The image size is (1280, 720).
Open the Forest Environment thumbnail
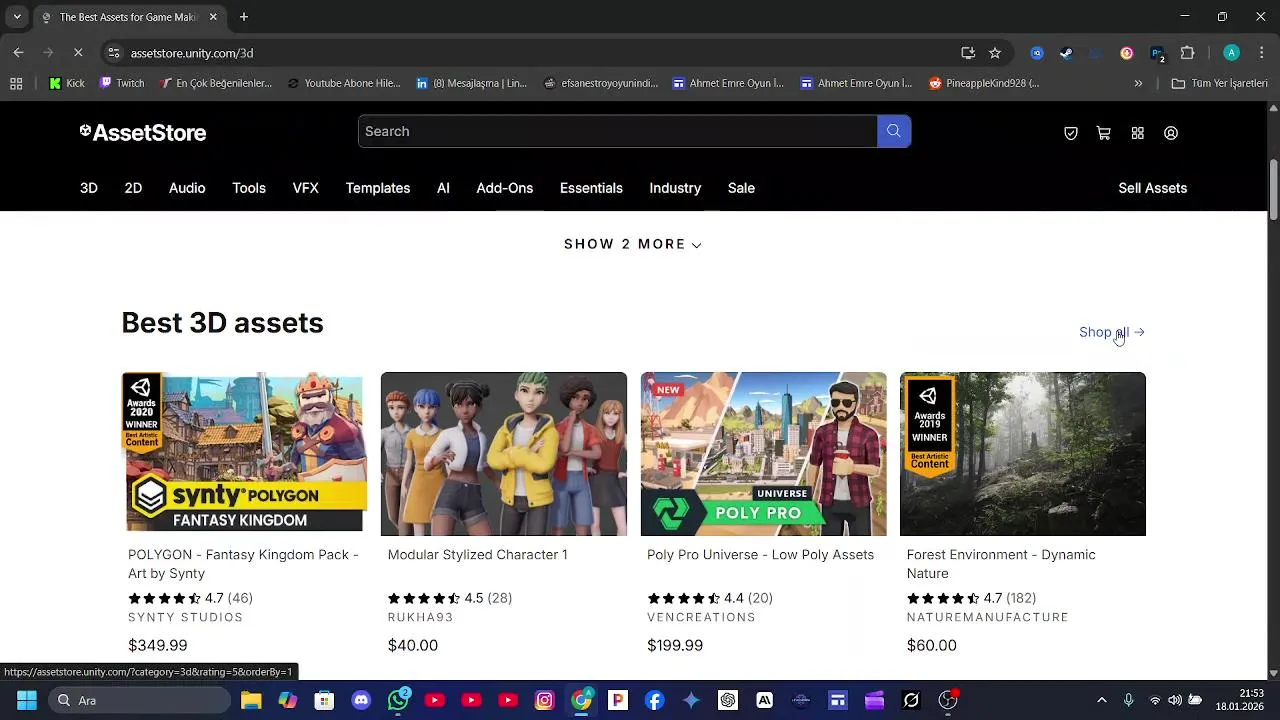[1023, 454]
